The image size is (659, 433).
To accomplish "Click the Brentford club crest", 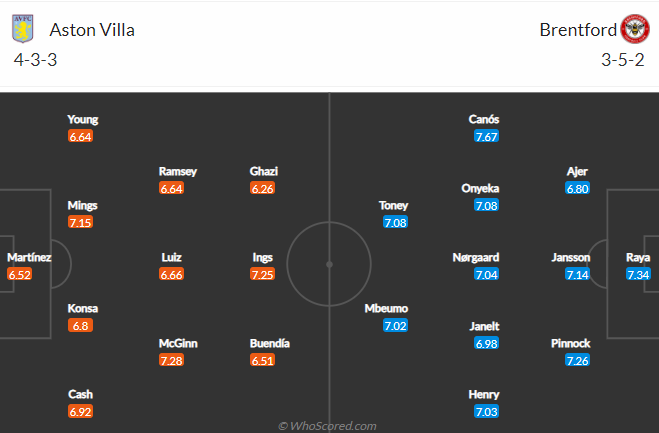I will (x=635, y=29).
